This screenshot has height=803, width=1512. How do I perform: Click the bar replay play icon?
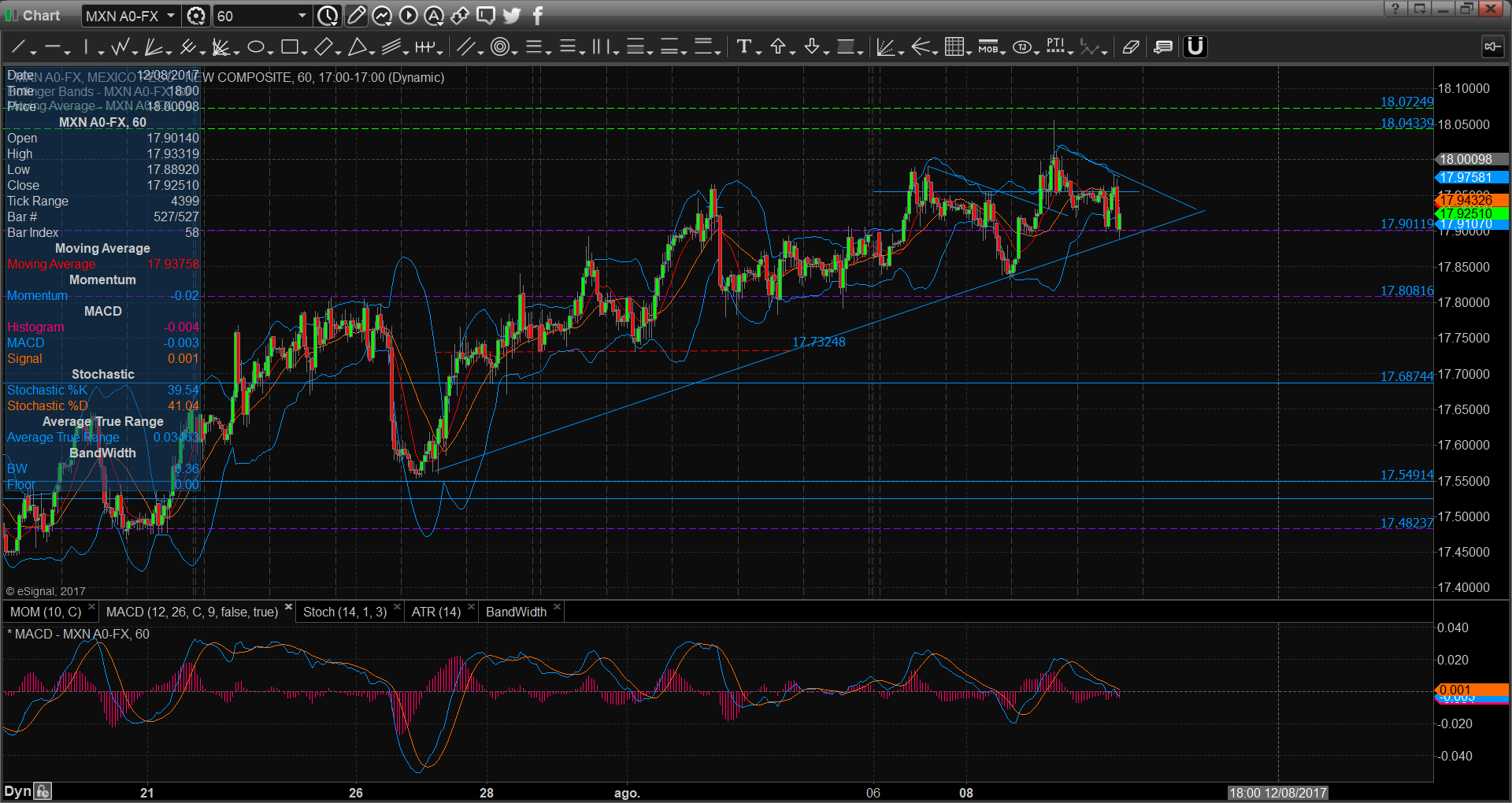point(408,16)
